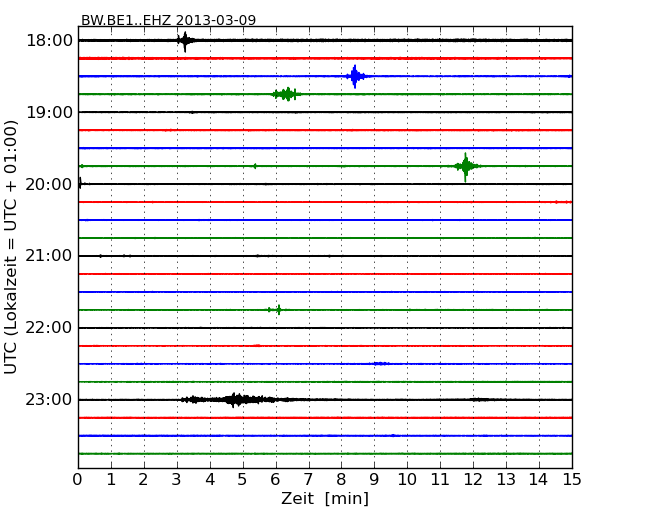
Task: Select the 21:00 time label
Action: point(49,256)
